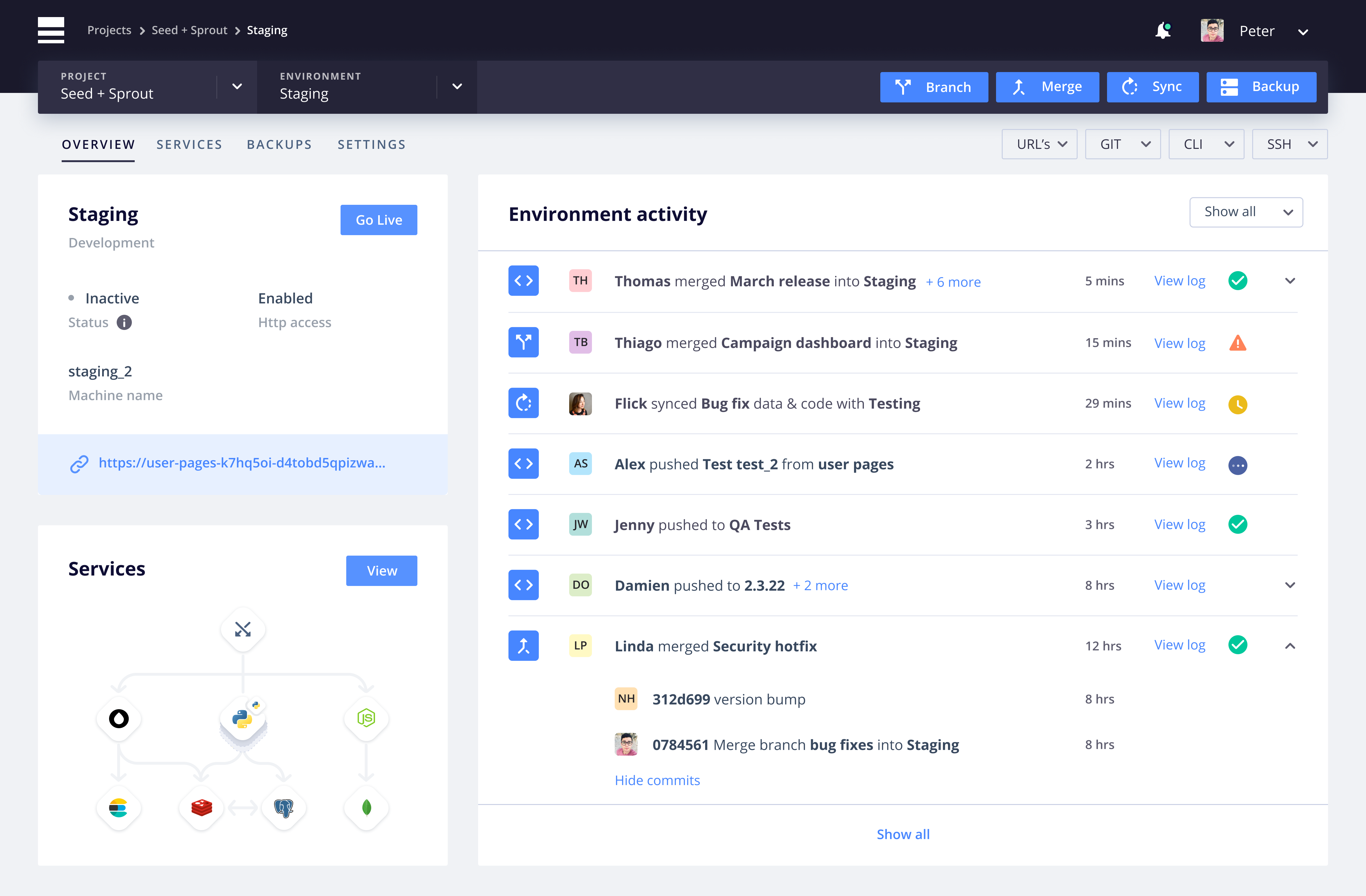This screenshot has height=896, width=1366.
Task: Select the Python service node in diagram
Action: click(243, 719)
